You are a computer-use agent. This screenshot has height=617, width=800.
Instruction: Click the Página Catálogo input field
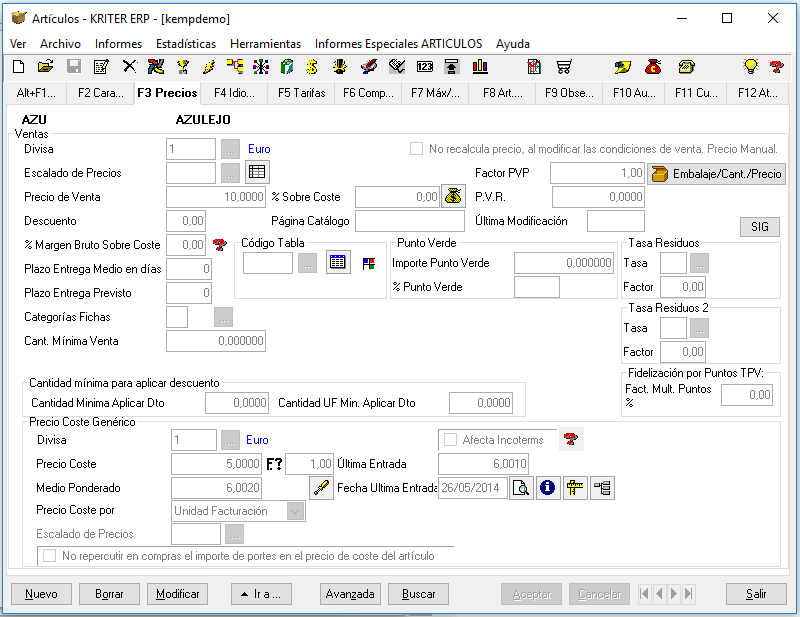[x=410, y=221]
